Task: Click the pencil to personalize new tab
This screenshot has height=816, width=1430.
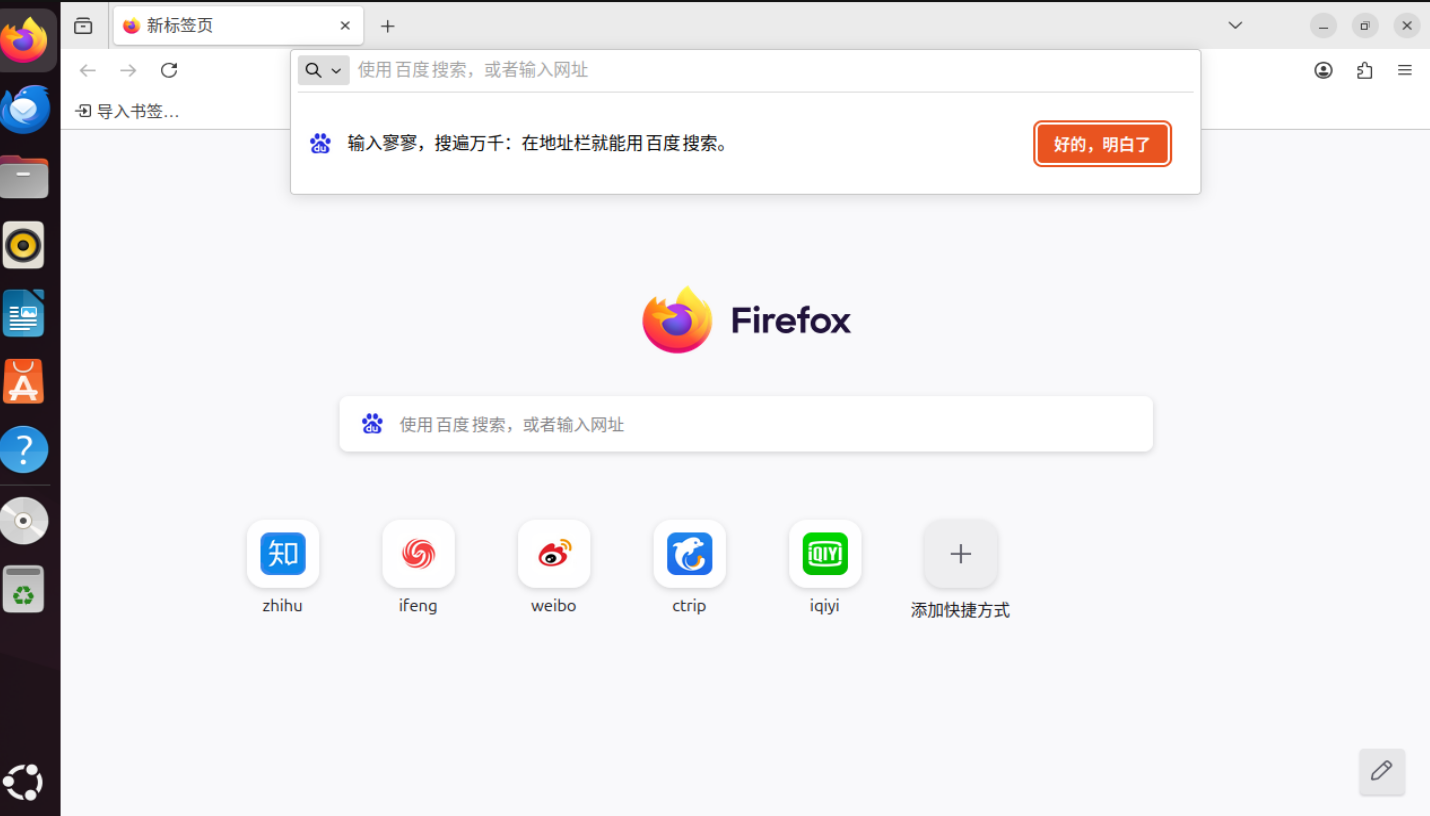Action: point(1381,772)
